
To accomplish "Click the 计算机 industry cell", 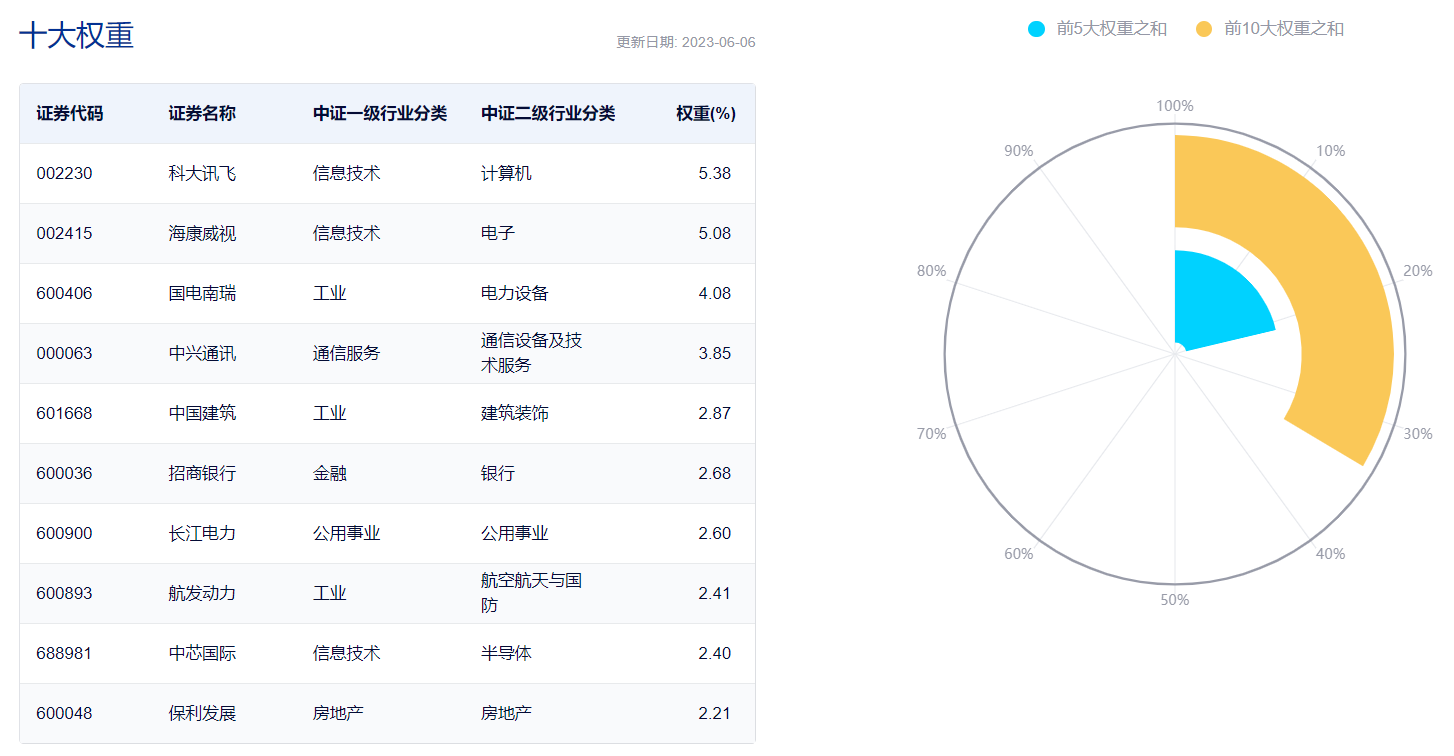I will [x=506, y=174].
